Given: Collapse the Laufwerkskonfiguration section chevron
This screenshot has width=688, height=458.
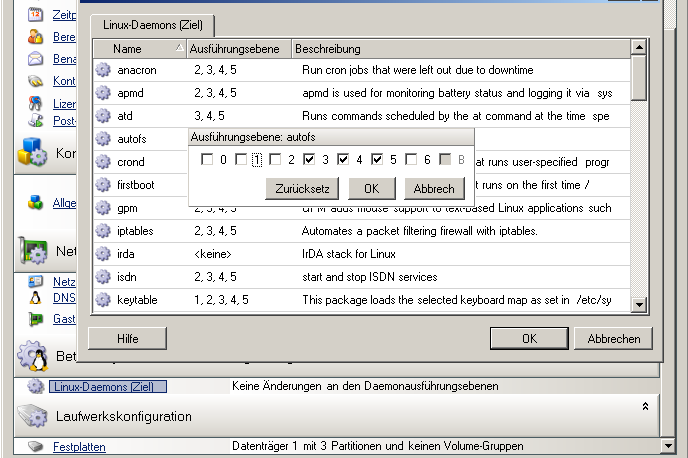Looking at the screenshot, I should point(645,406).
